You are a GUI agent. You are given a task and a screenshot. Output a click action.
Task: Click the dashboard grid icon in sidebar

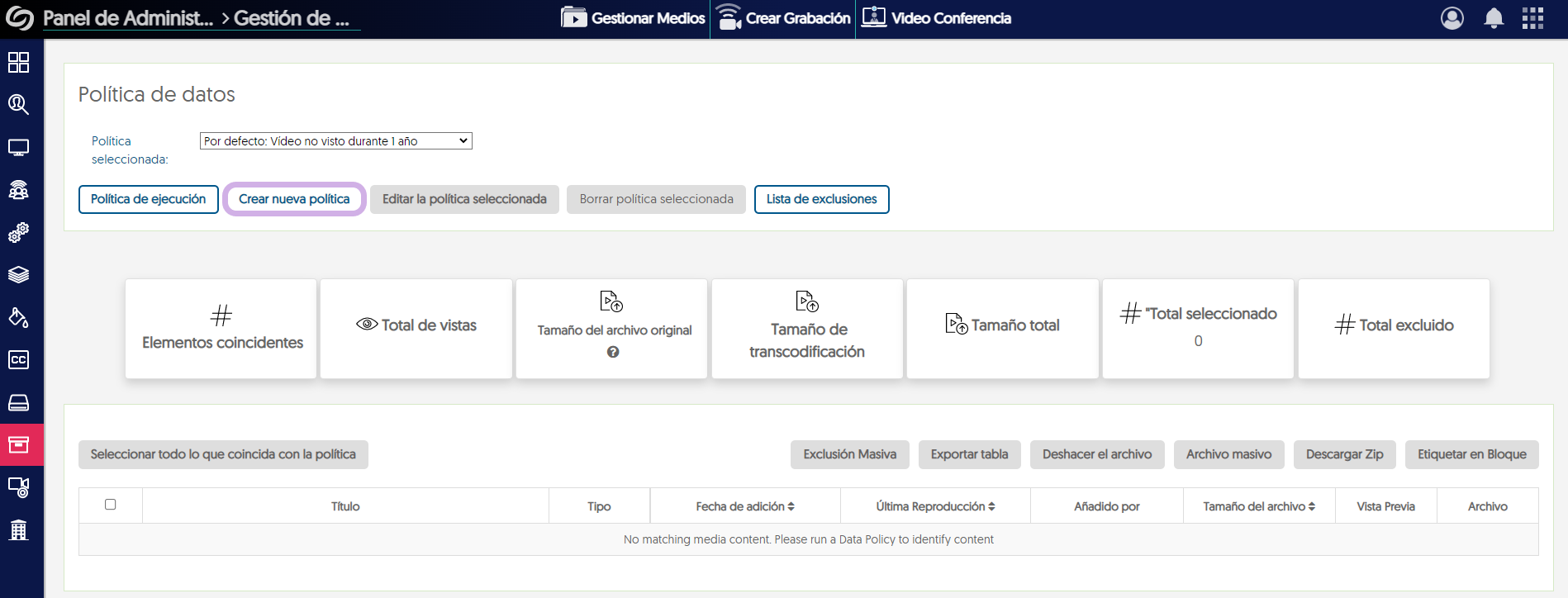pos(18,62)
